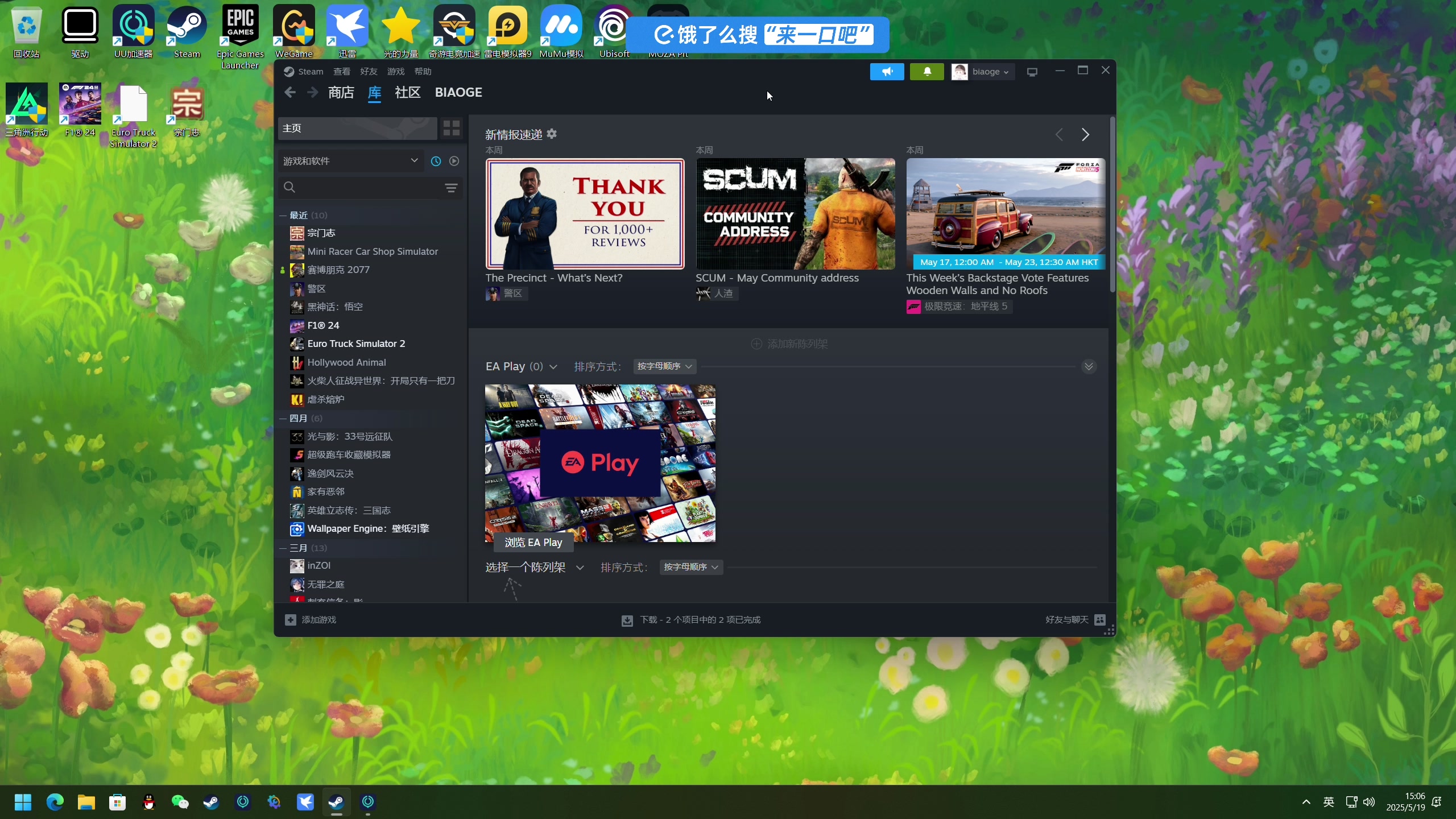Enter Big Picture mode via monitor icon
The image size is (1456, 819).
tap(1032, 72)
